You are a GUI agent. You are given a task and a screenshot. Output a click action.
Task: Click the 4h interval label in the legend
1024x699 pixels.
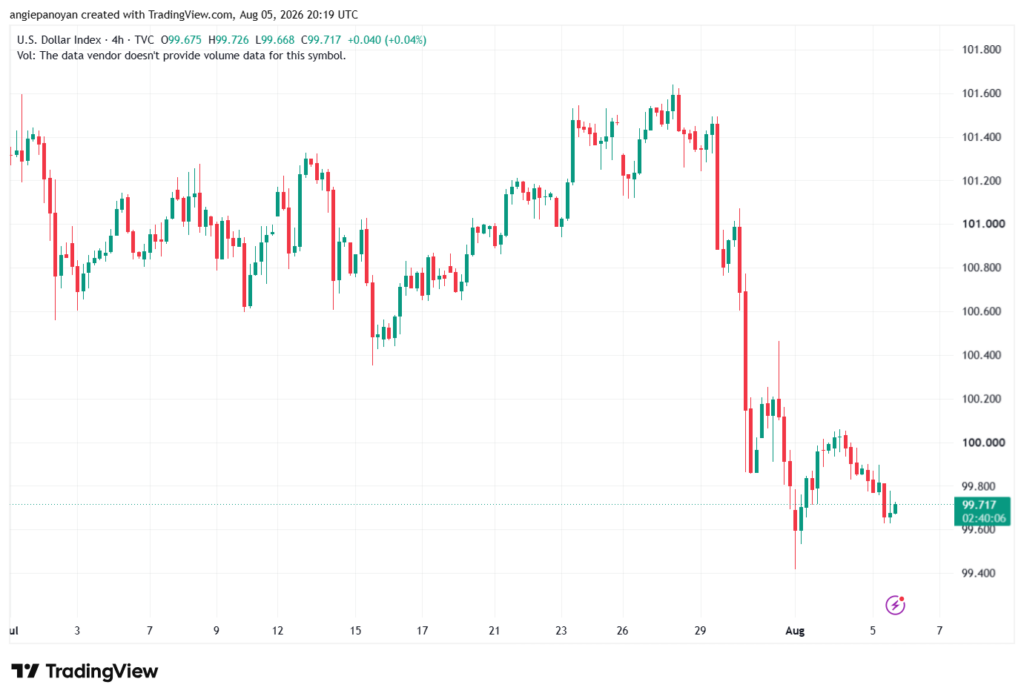tap(118, 40)
